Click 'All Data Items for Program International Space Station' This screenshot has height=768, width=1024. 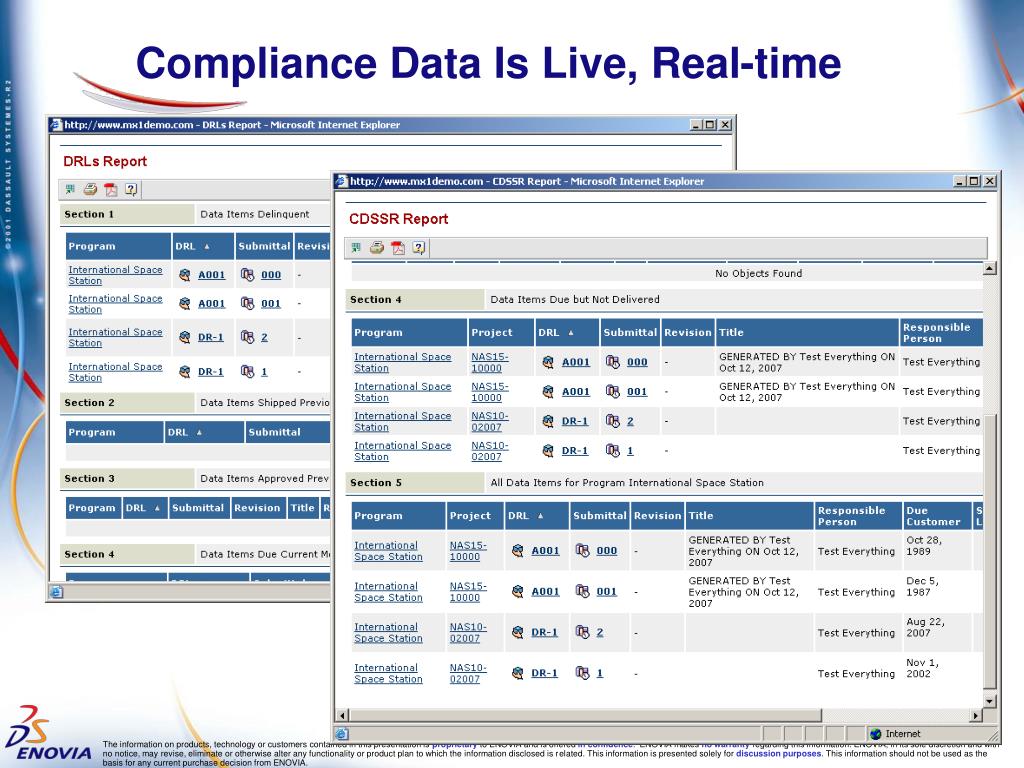coord(627,483)
